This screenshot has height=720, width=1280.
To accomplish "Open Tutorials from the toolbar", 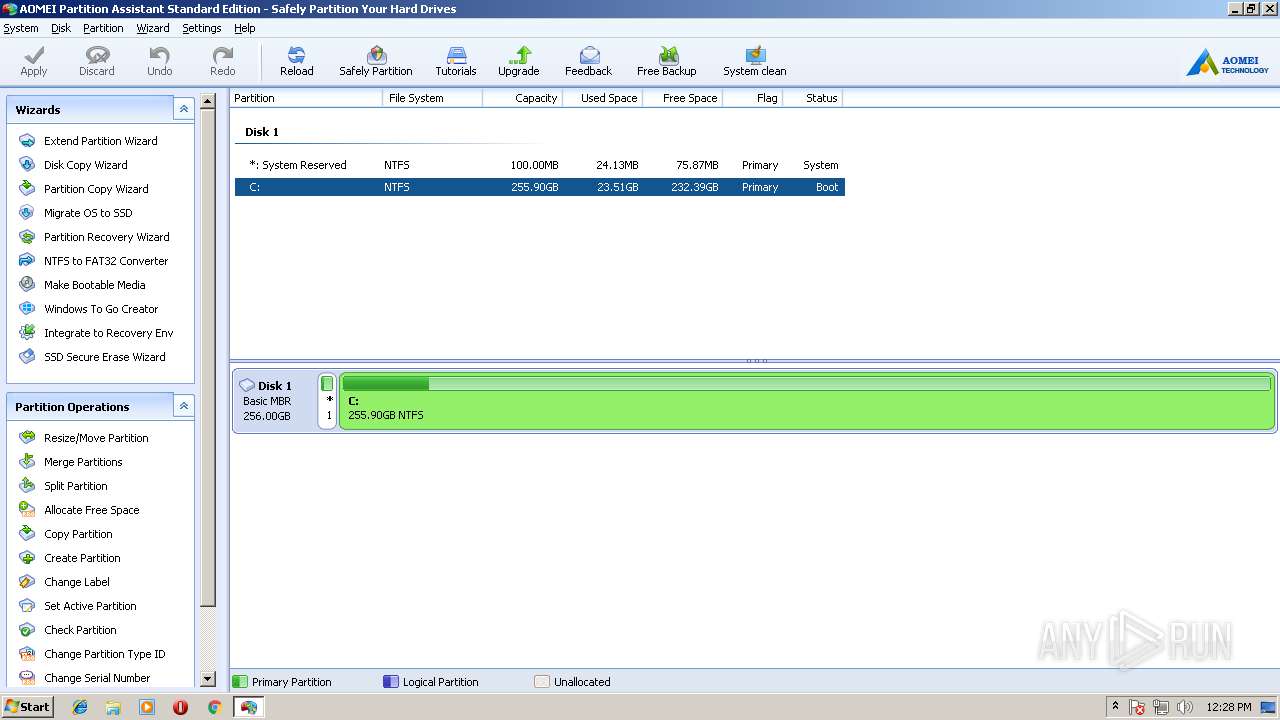I will pyautogui.click(x=456, y=61).
